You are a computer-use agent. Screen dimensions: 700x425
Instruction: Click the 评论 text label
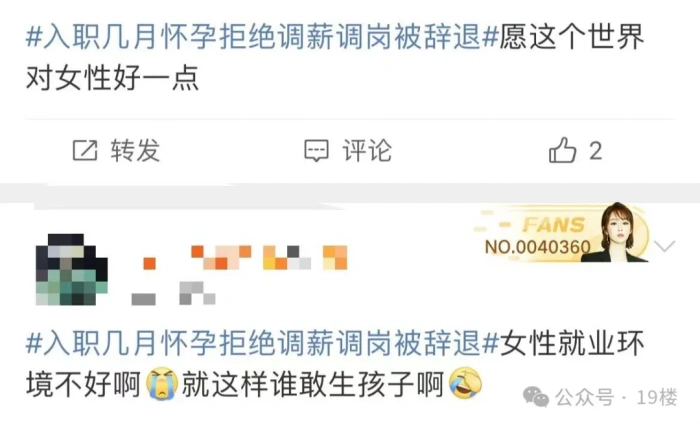367,150
